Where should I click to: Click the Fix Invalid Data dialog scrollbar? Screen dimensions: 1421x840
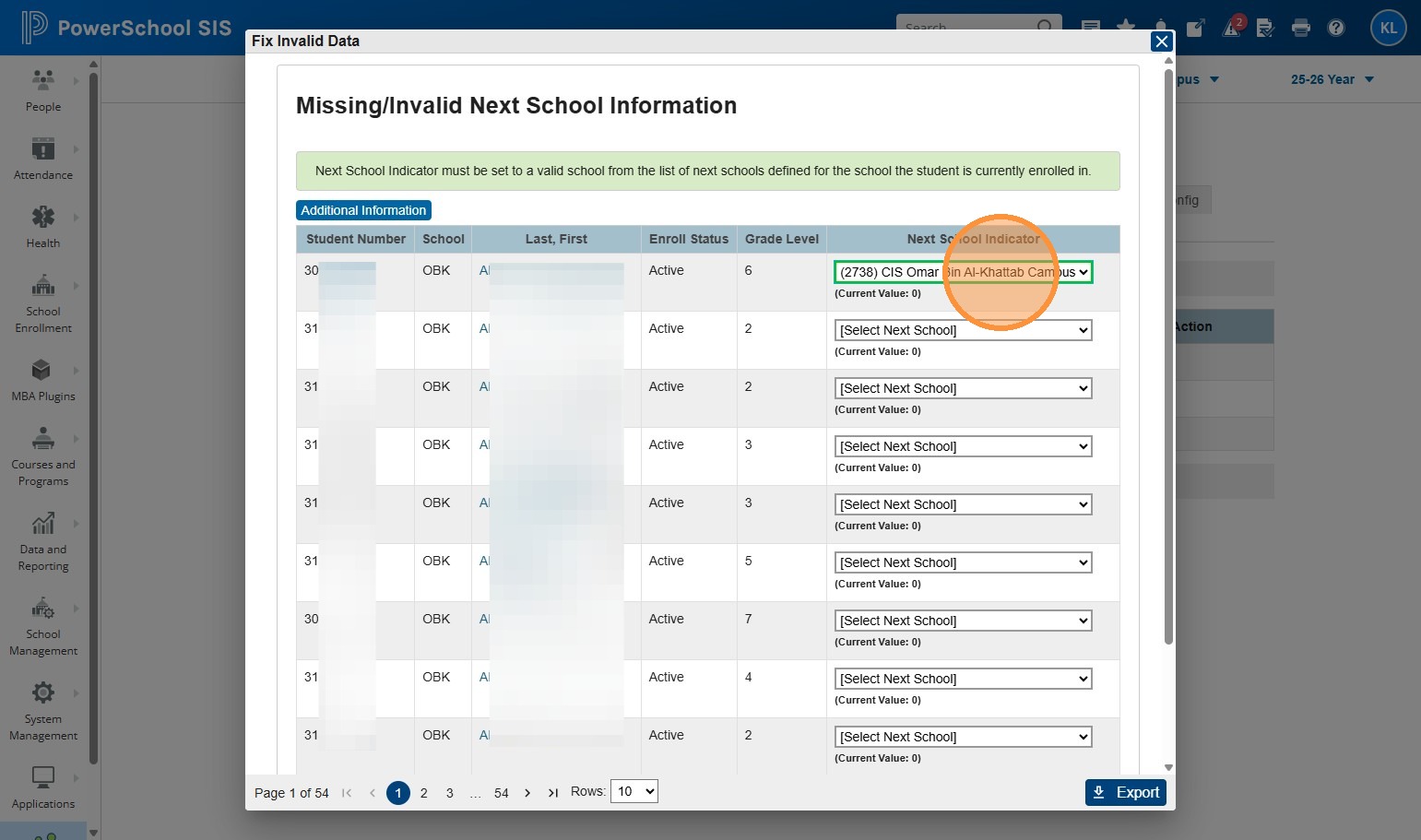coord(1168,355)
